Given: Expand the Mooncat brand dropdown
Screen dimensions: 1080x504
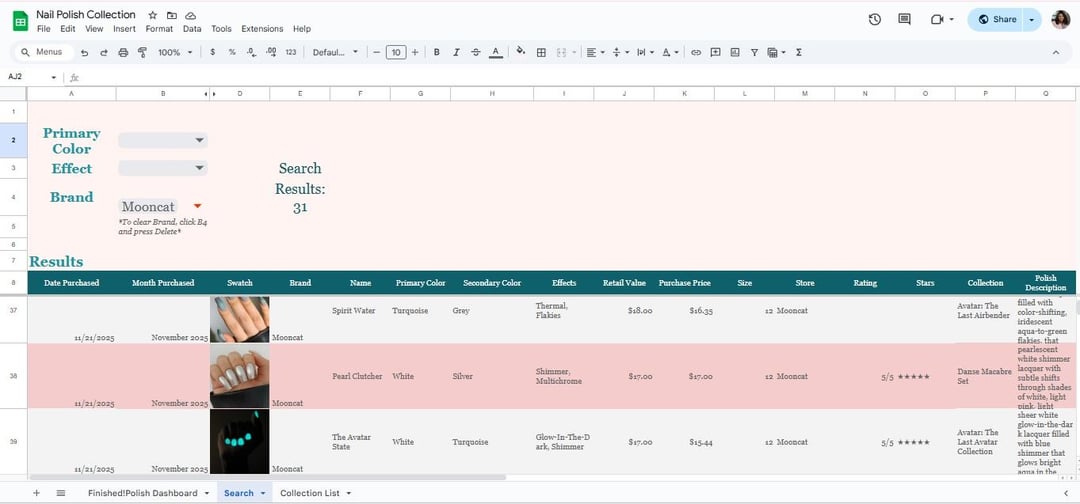Looking at the screenshot, I should (197, 206).
